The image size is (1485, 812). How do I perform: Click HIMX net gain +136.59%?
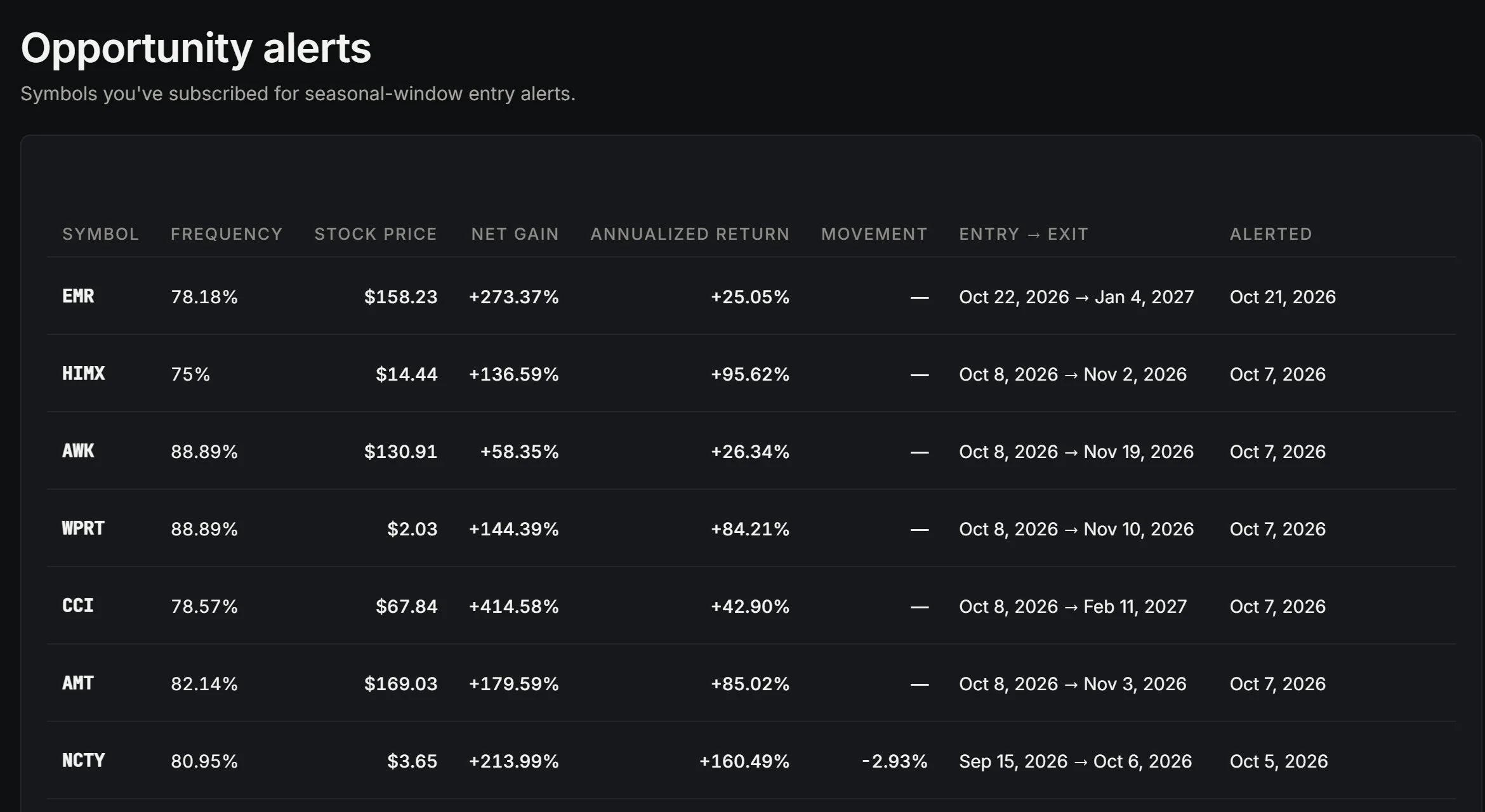tap(513, 374)
